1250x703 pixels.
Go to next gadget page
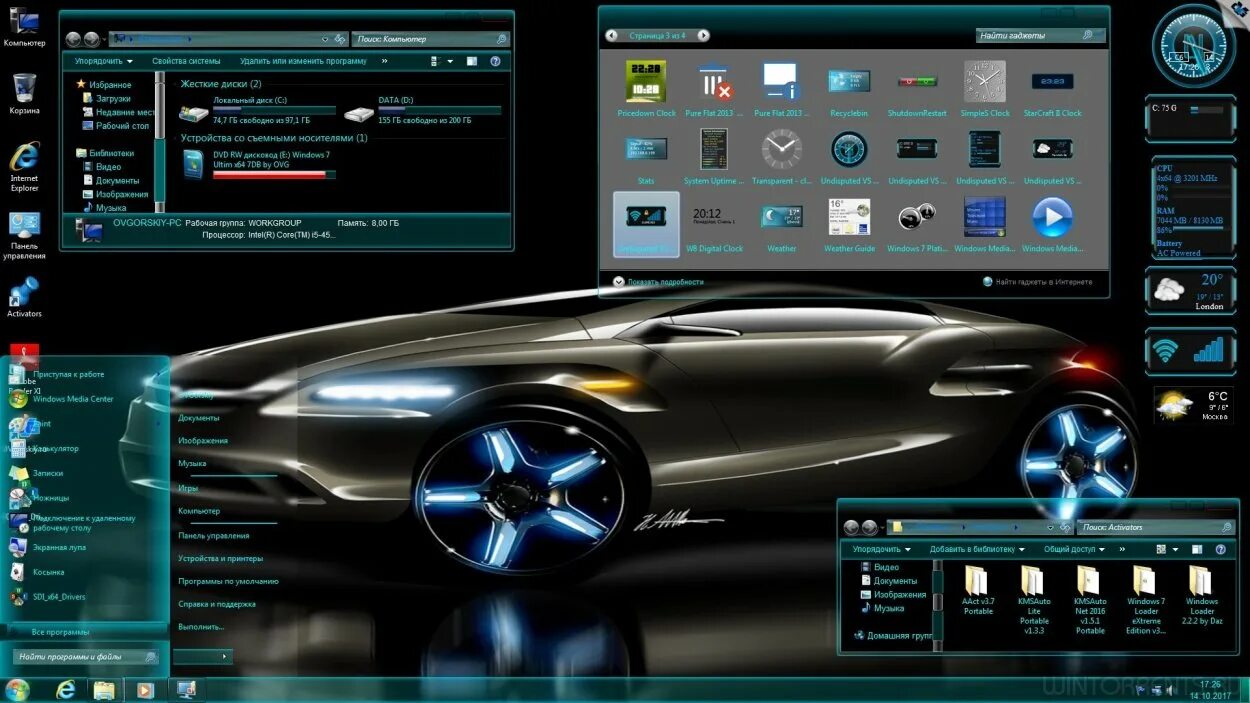[703, 35]
